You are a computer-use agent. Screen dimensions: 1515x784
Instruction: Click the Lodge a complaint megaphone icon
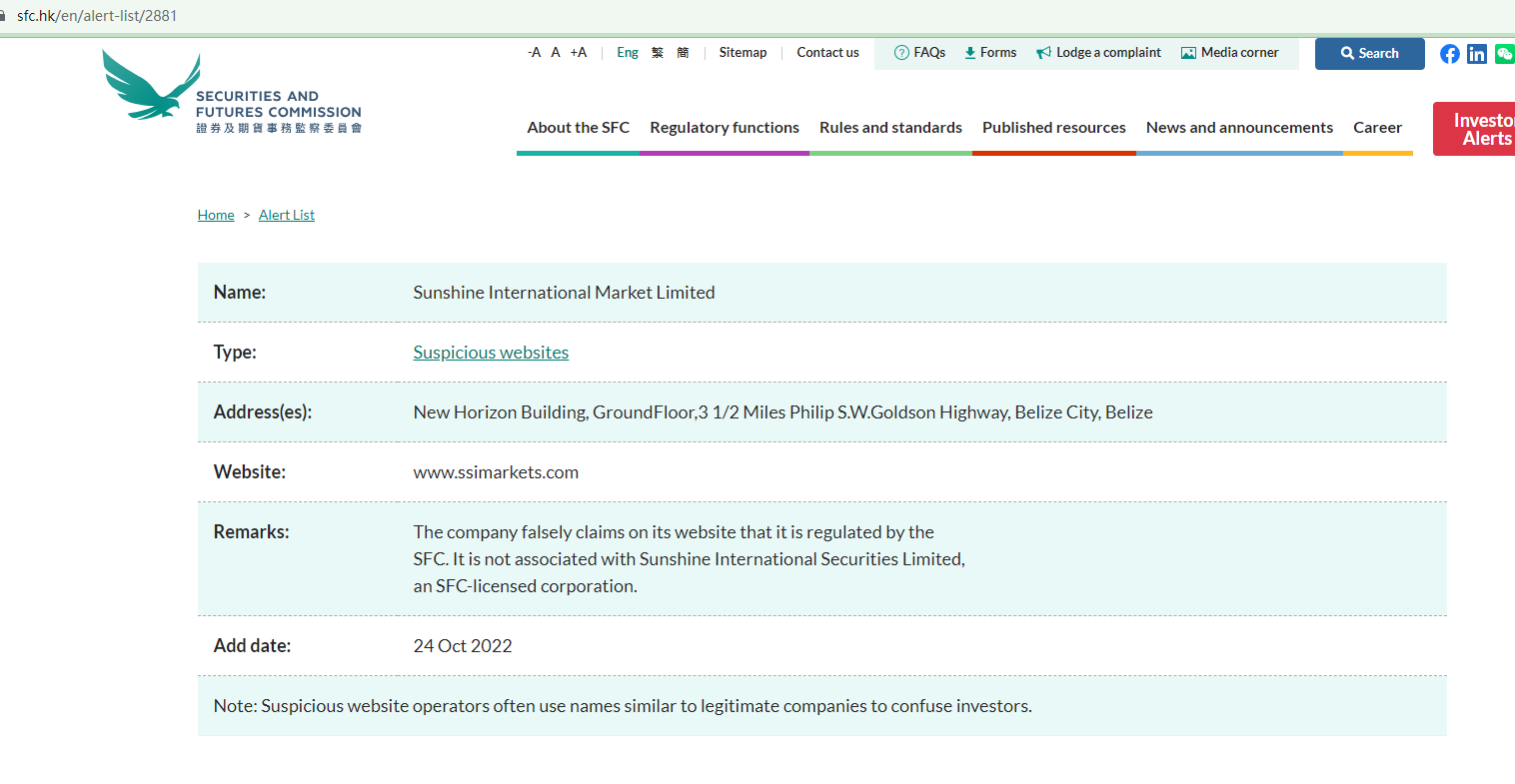click(1043, 53)
